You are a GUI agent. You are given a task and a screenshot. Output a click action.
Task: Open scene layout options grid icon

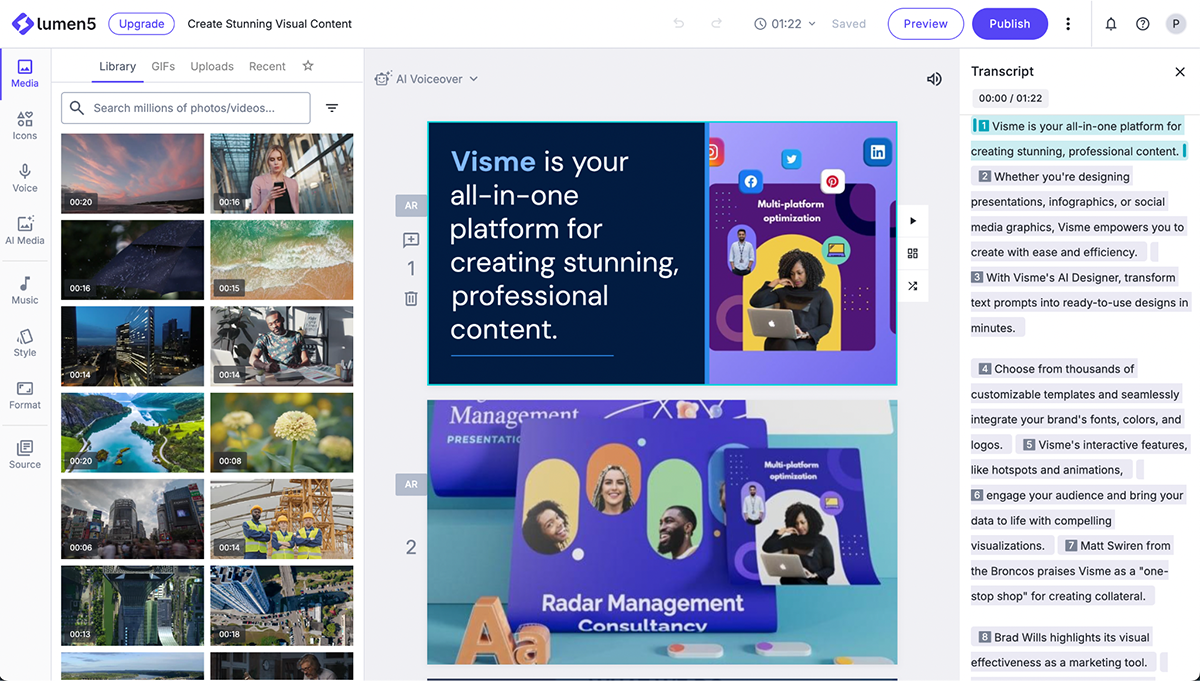click(912, 253)
